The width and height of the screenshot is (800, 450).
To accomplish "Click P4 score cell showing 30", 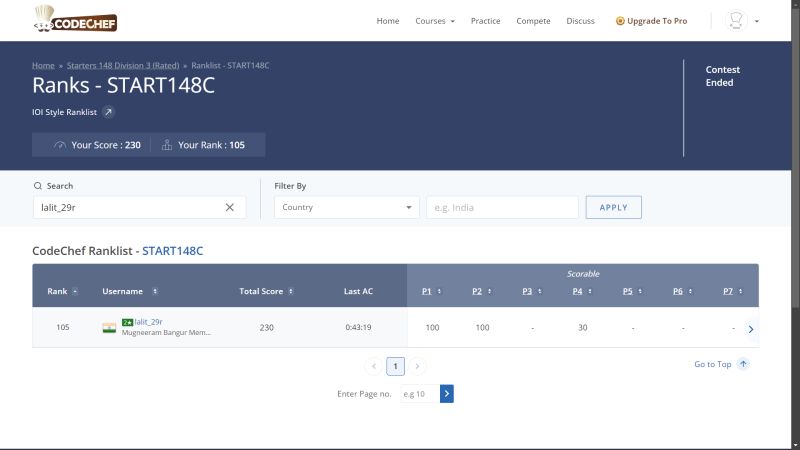I will [583, 328].
